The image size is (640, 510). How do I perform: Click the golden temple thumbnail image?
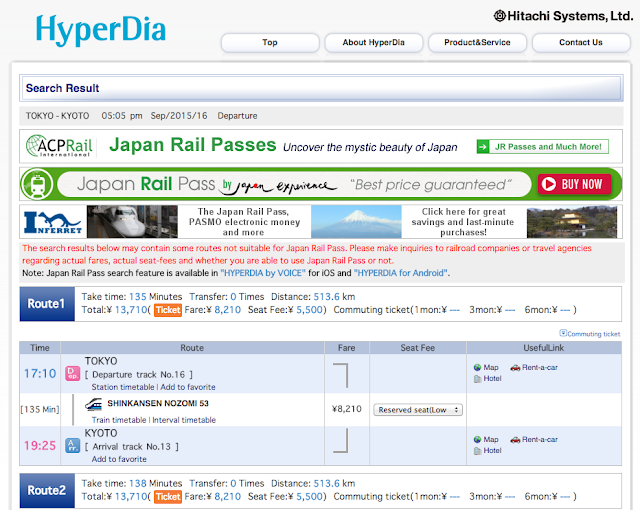coord(572,222)
